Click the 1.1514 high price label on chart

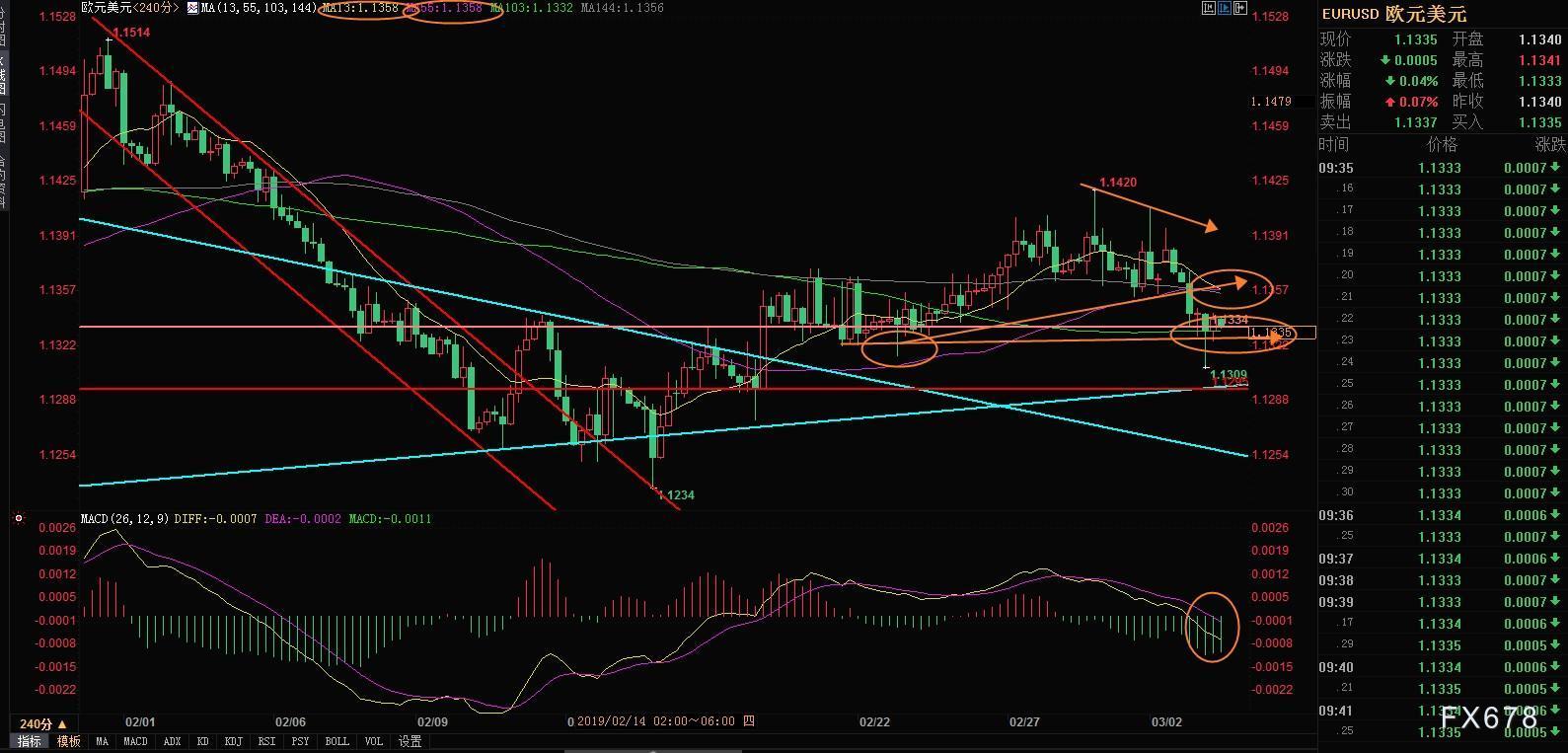coord(131,33)
